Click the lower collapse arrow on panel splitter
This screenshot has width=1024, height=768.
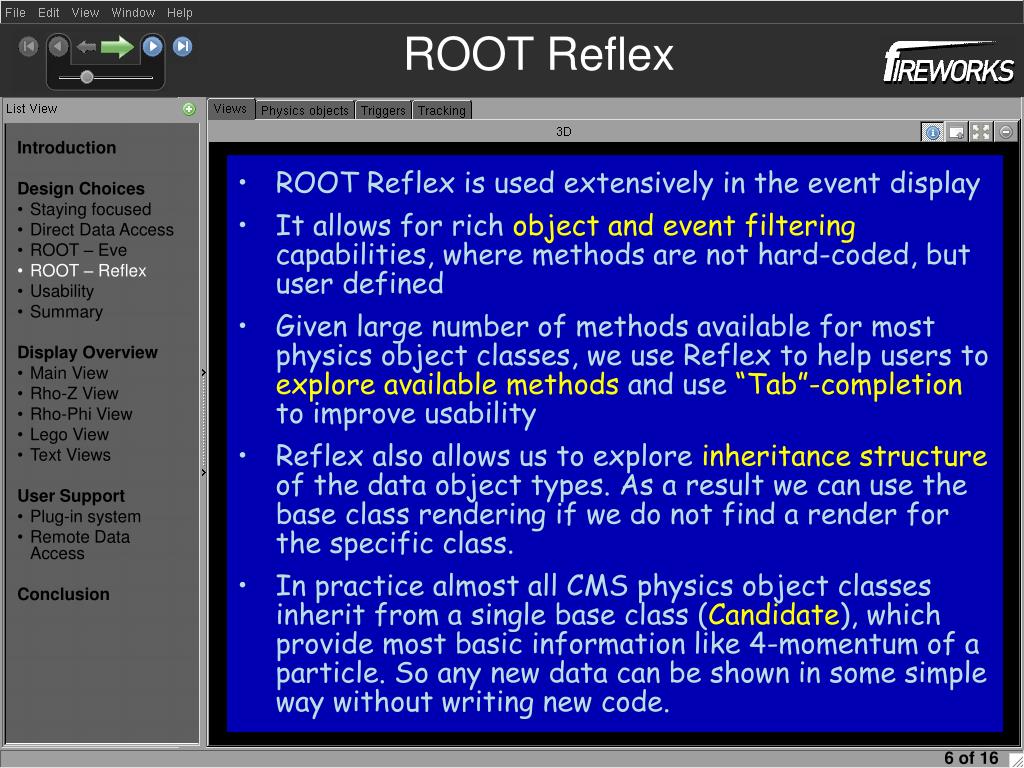pyautogui.click(x=204, y=472)
